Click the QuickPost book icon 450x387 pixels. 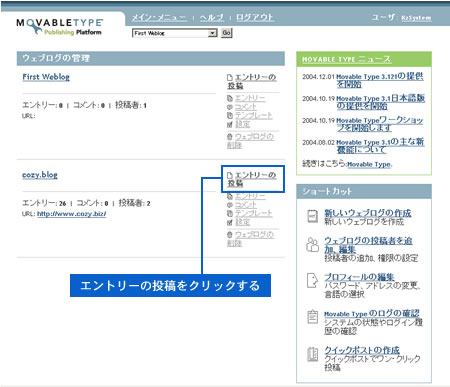click(312, 354)
